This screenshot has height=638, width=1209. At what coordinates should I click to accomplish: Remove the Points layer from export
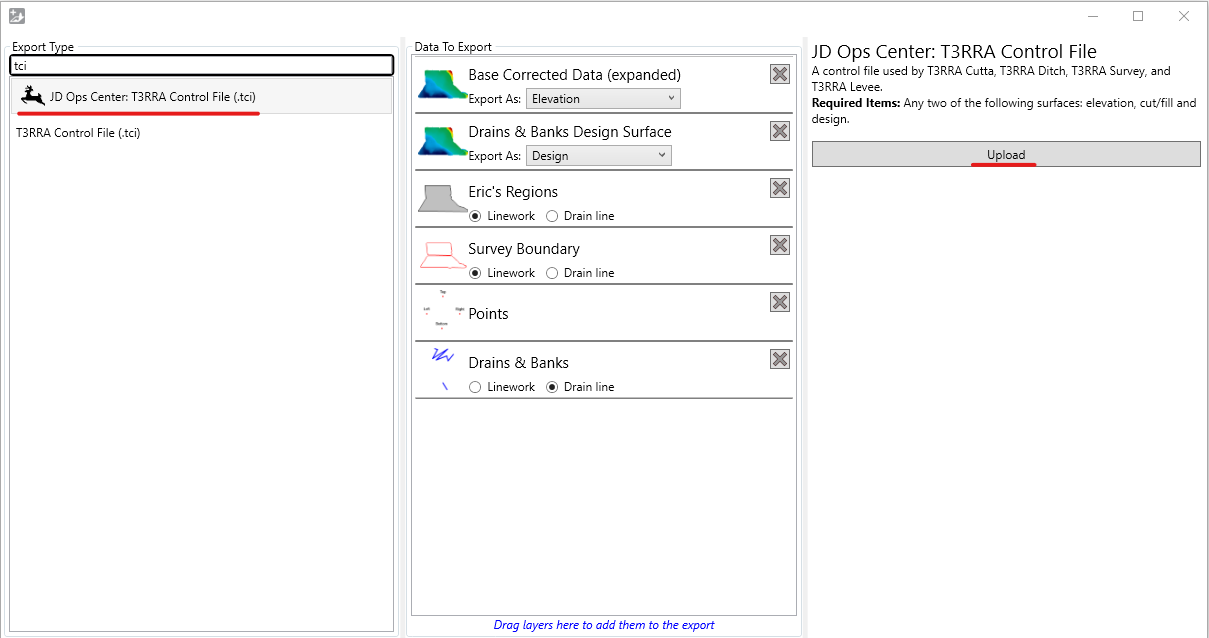[780, 302]
